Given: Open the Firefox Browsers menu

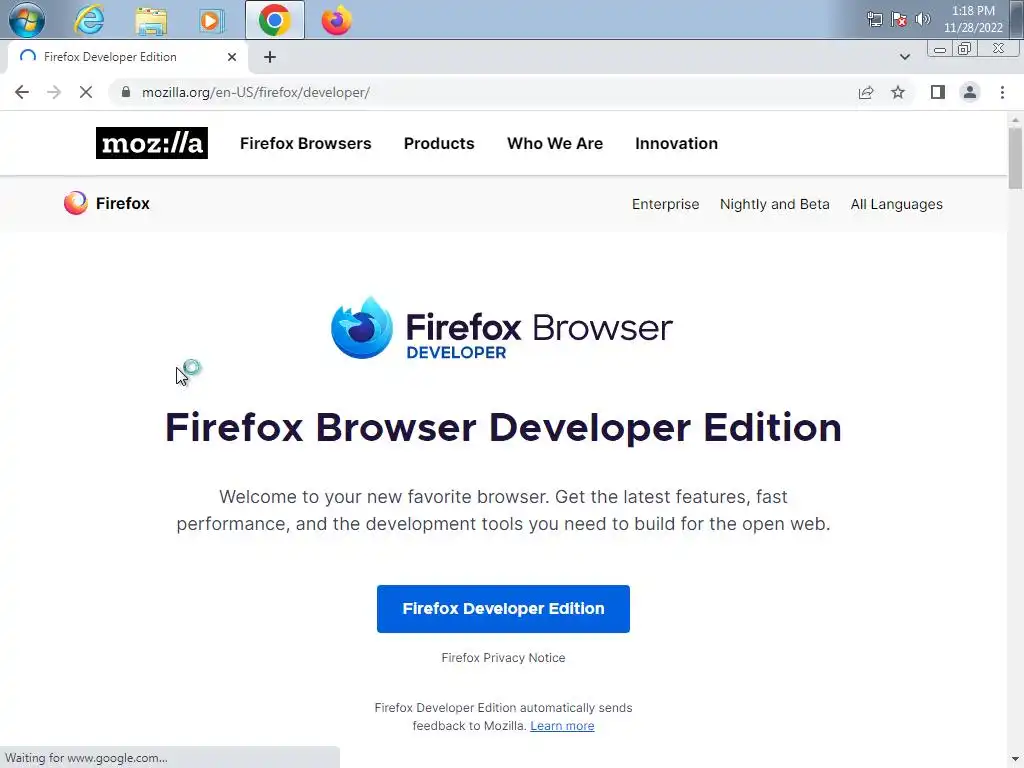Looking at the screenshot, I should pos(306,144).
